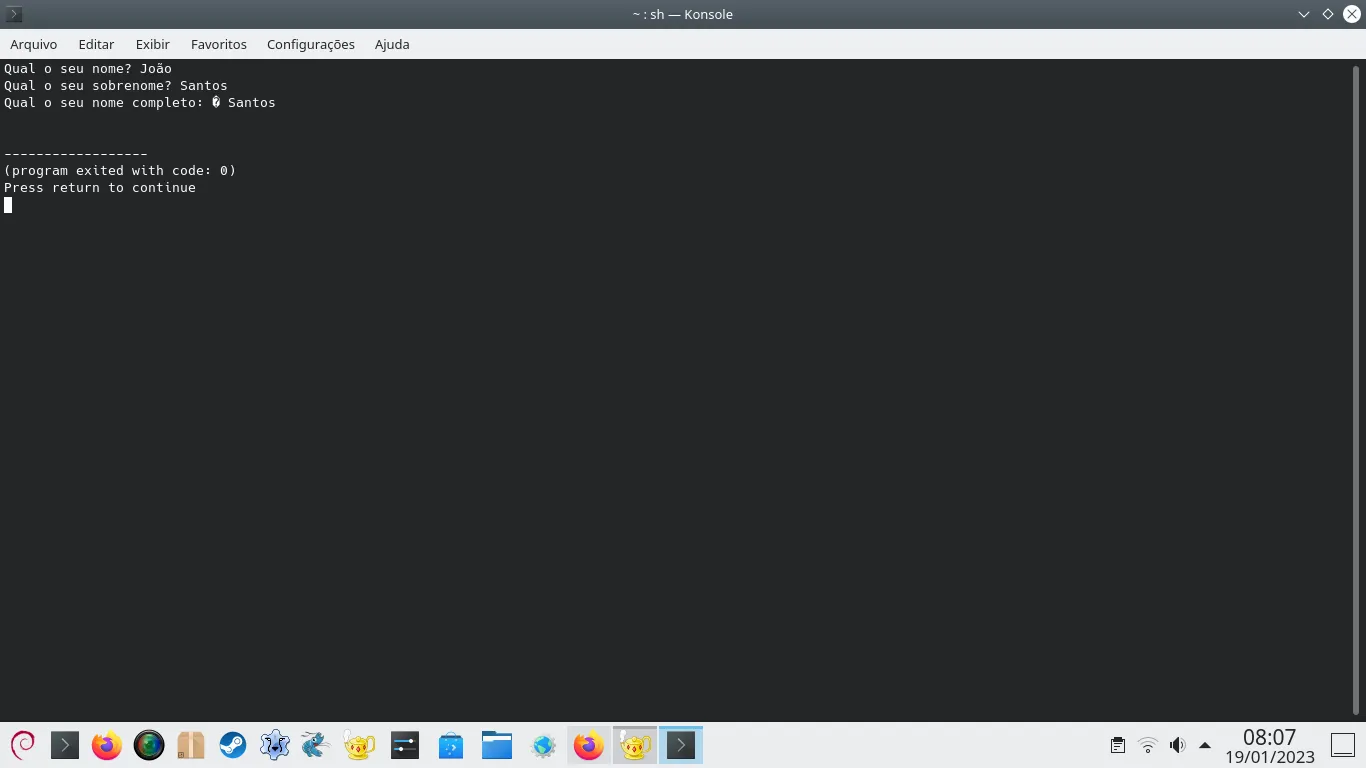Open the volume speaker control
The image size is (1366, 768).
click(x=1177, y=745)
